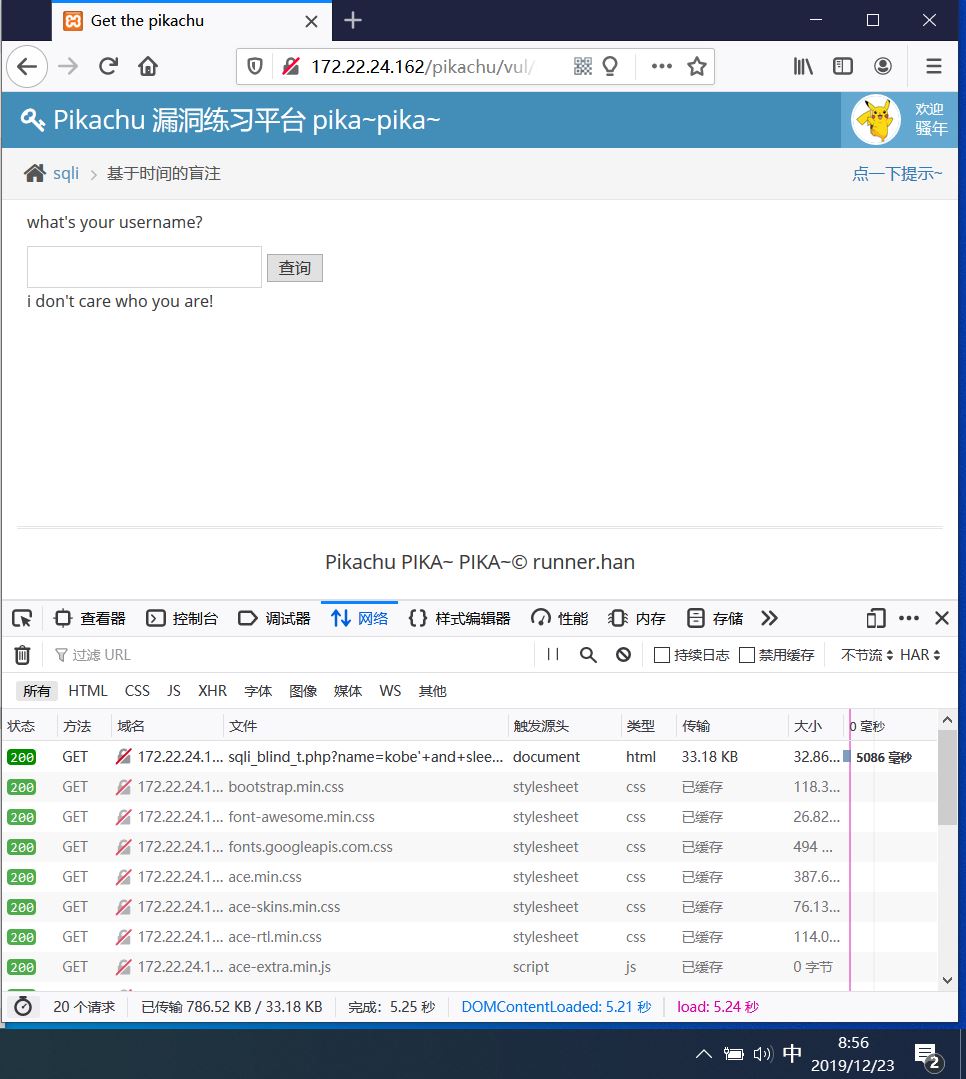Click the lightbulb icon in address bar

pyautogui.click(x=610, y=66)
